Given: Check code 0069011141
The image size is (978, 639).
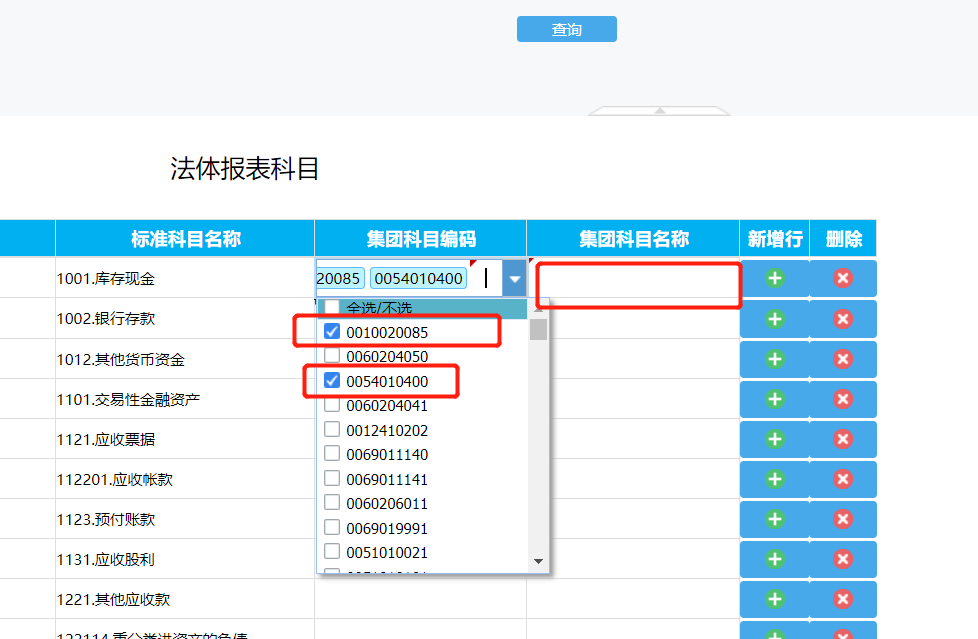Looking at the screenshot, I should tap(332, 479).
